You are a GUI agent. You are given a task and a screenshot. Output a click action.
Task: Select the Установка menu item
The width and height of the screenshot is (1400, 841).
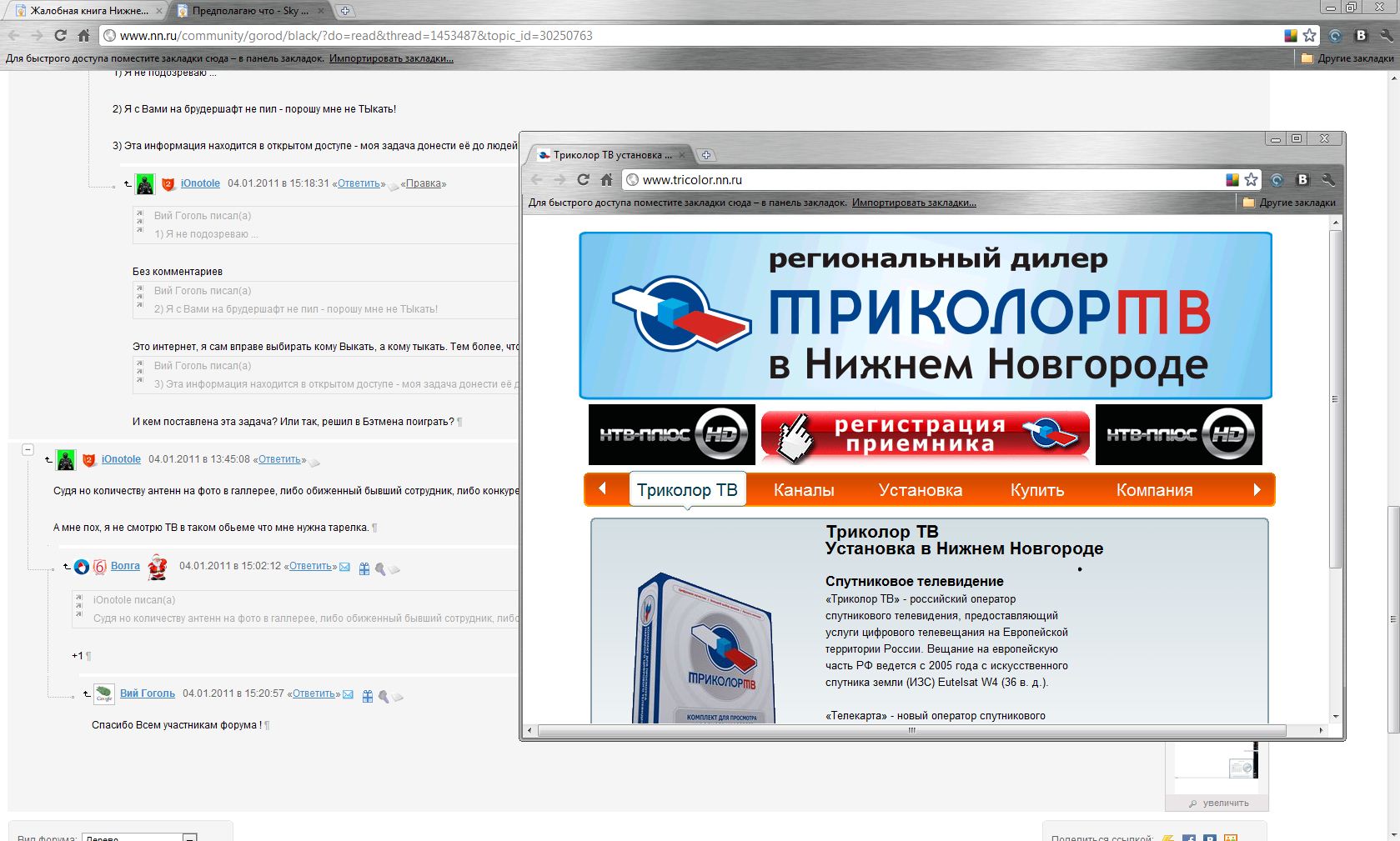(x=920, y=490)
